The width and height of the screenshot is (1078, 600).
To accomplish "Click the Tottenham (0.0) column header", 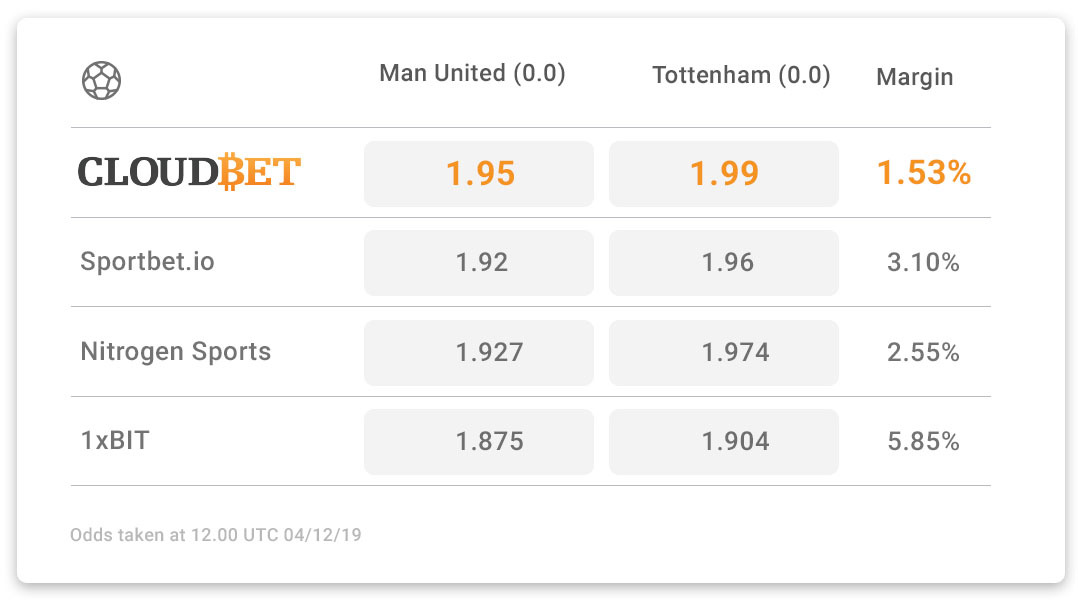I will pos(741,75).
